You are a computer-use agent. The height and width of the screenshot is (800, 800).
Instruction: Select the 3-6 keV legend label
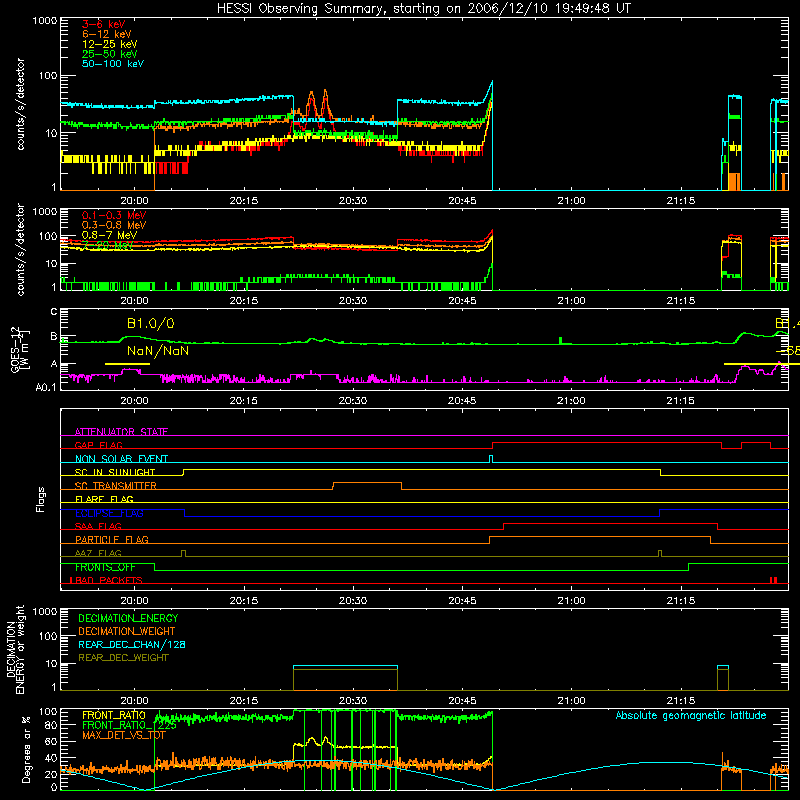(104, 24)
